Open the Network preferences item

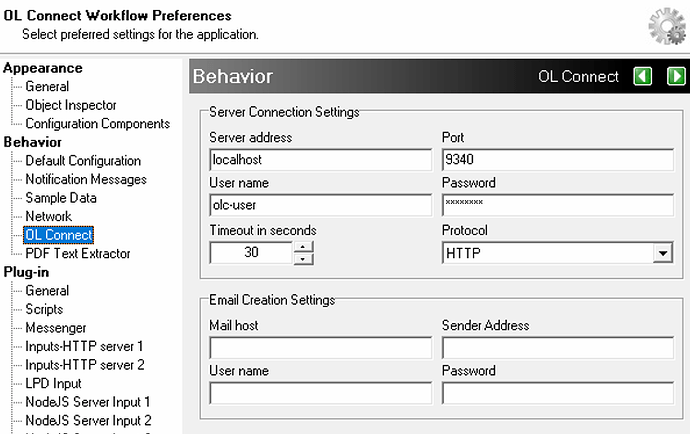(48, 217)
